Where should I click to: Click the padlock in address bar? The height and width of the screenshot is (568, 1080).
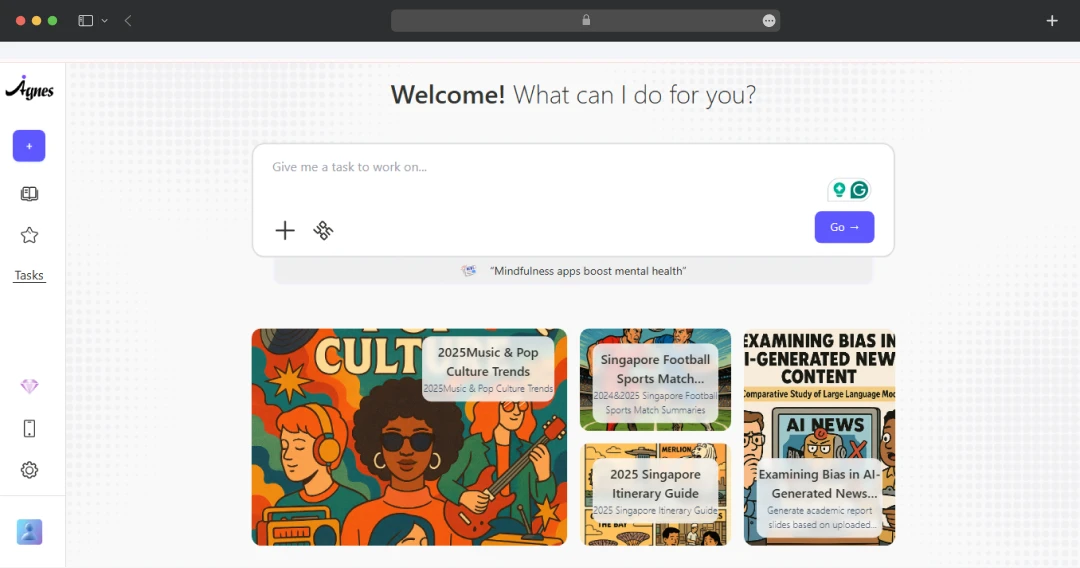click(x=586, y=20)
